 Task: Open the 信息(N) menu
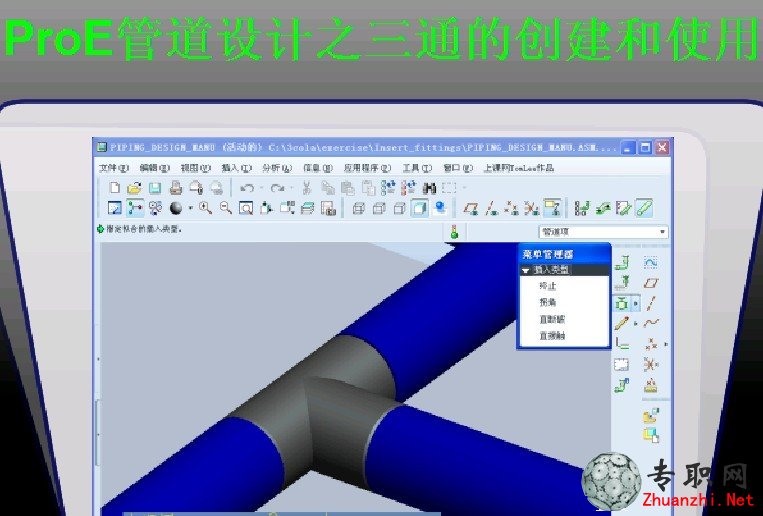click(318, 168)
